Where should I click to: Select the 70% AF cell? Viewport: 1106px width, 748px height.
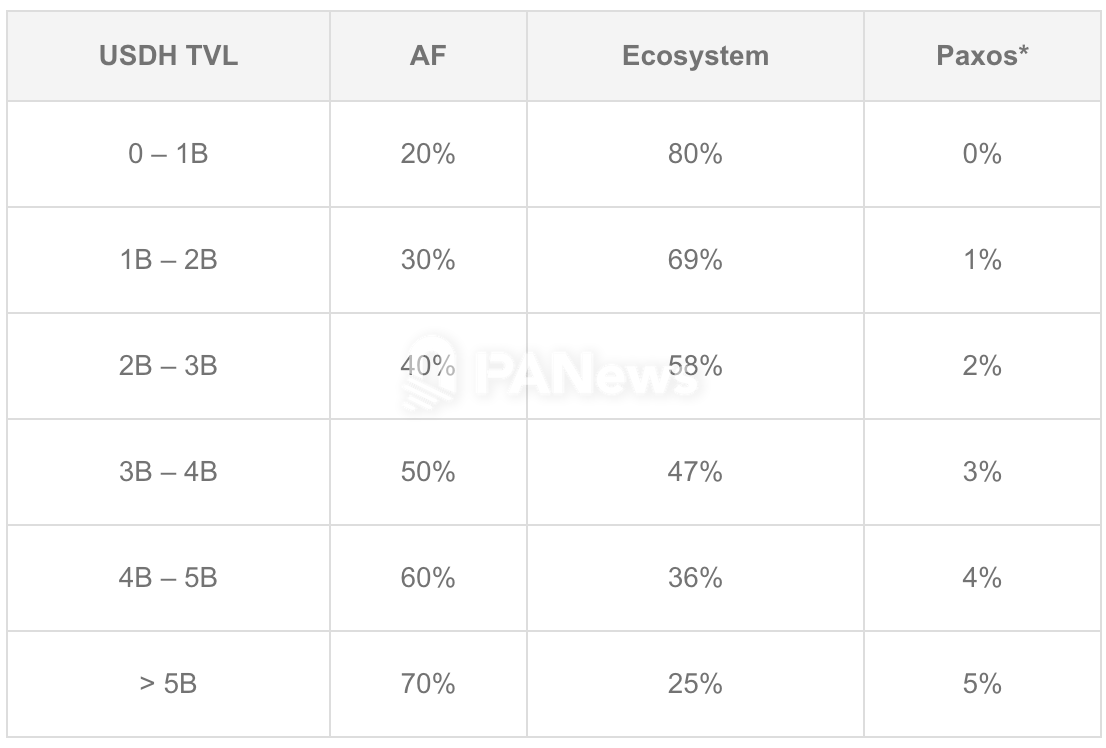pyautogui.click(x=428, y=683)
